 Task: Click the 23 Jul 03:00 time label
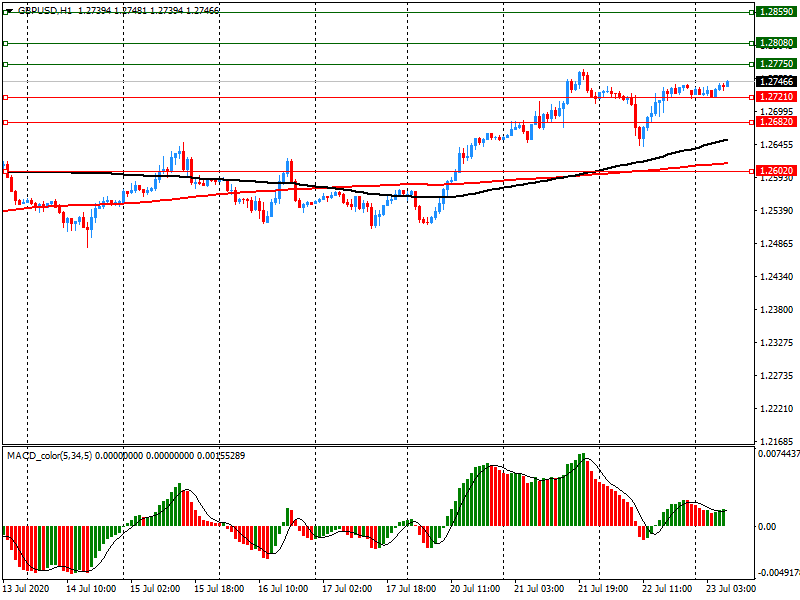point(732,589)
